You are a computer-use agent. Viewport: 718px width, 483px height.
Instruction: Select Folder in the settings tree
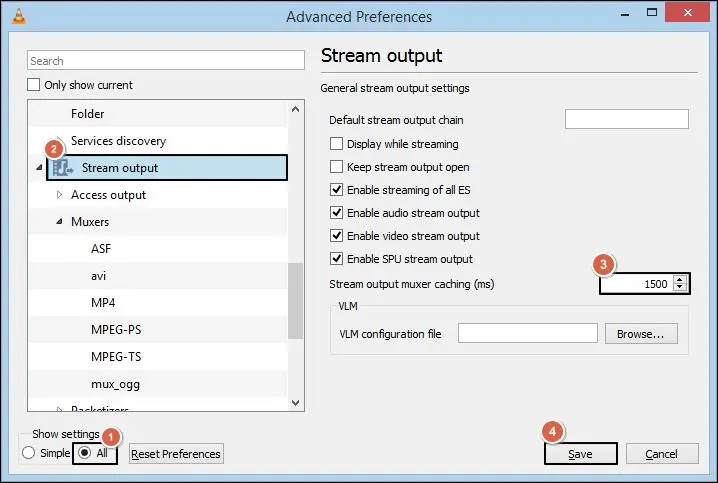point(87,114)
